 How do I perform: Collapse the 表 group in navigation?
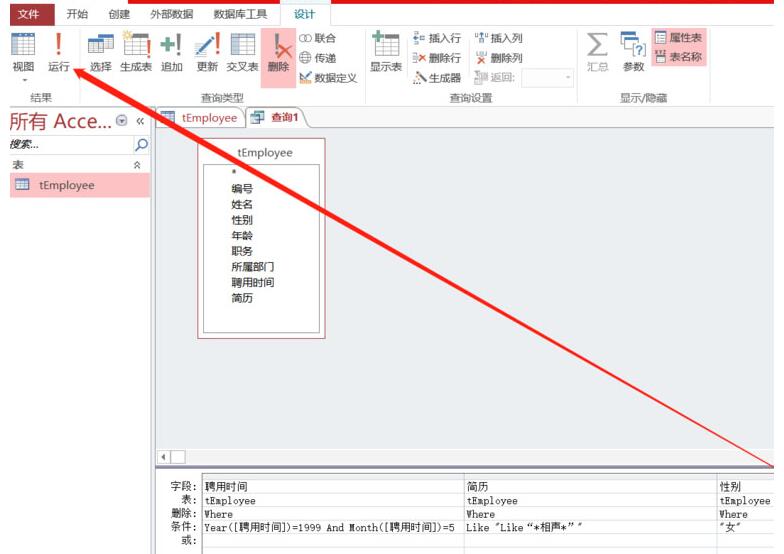pyautogui.click(x=137, y=164)
